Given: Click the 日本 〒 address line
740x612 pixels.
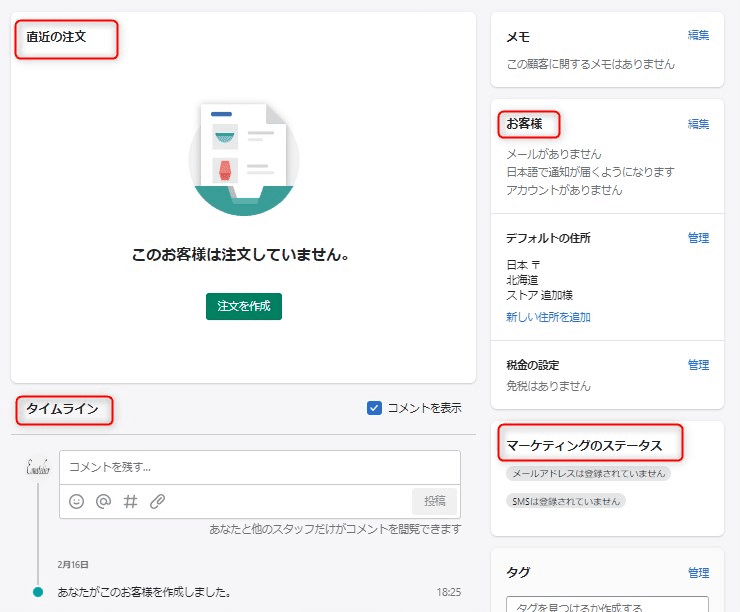Looking at the screenshot, I should [523, 265].
